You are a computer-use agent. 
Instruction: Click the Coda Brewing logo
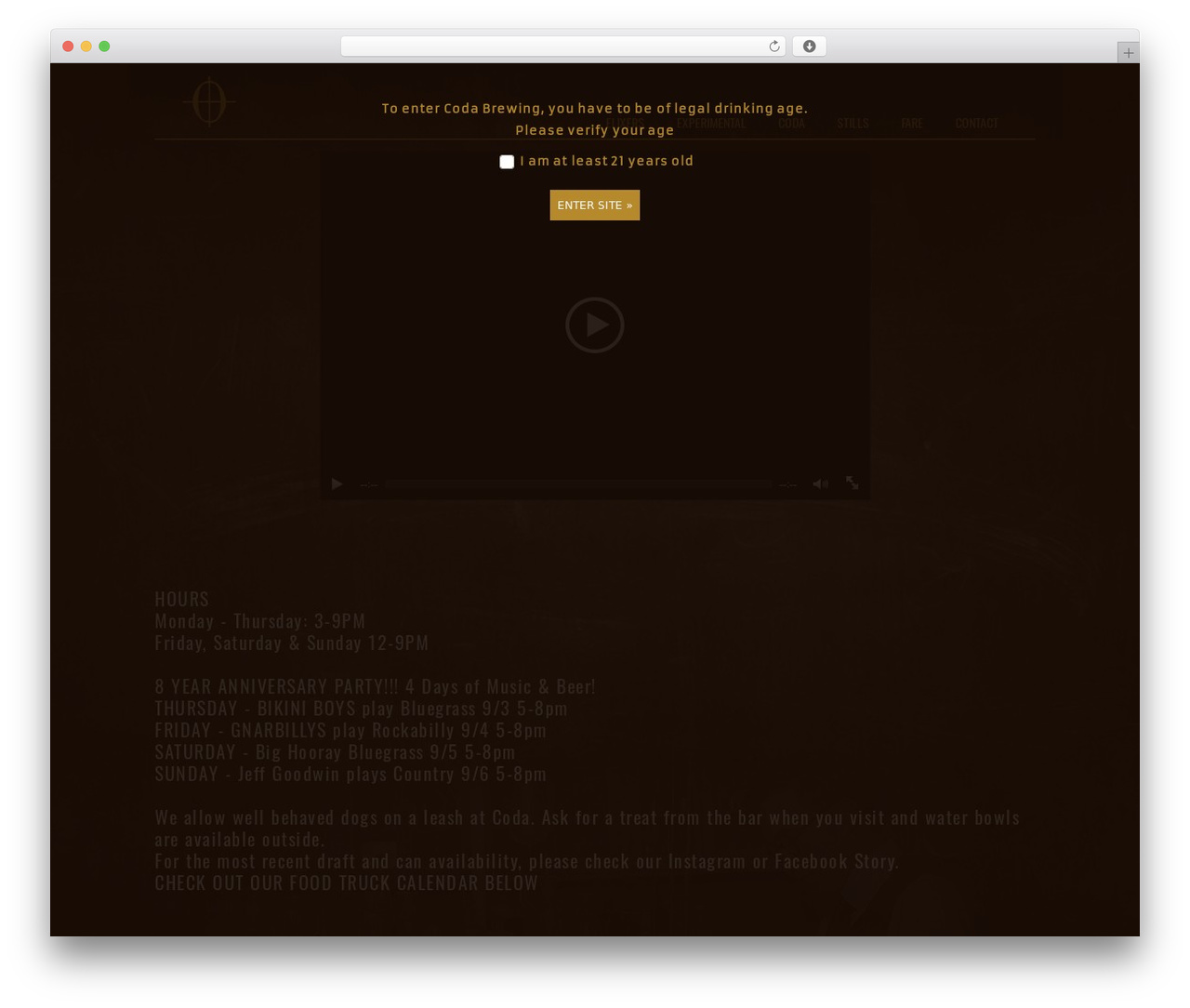click(209, 100)
